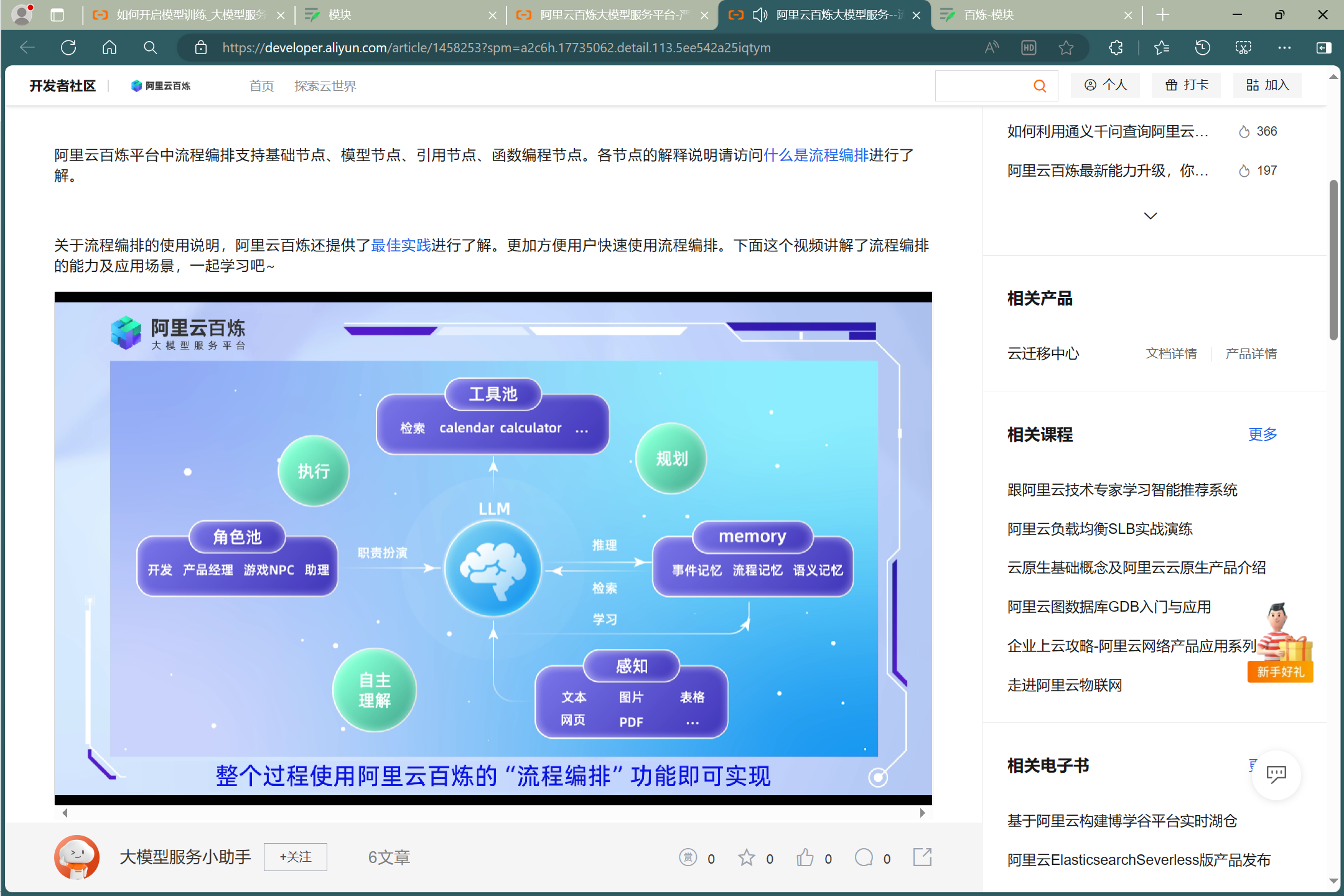This screenshot has height=896, width=1344.
Task: Click the HD video enhancement icon
Action: tap(1029, 48)
